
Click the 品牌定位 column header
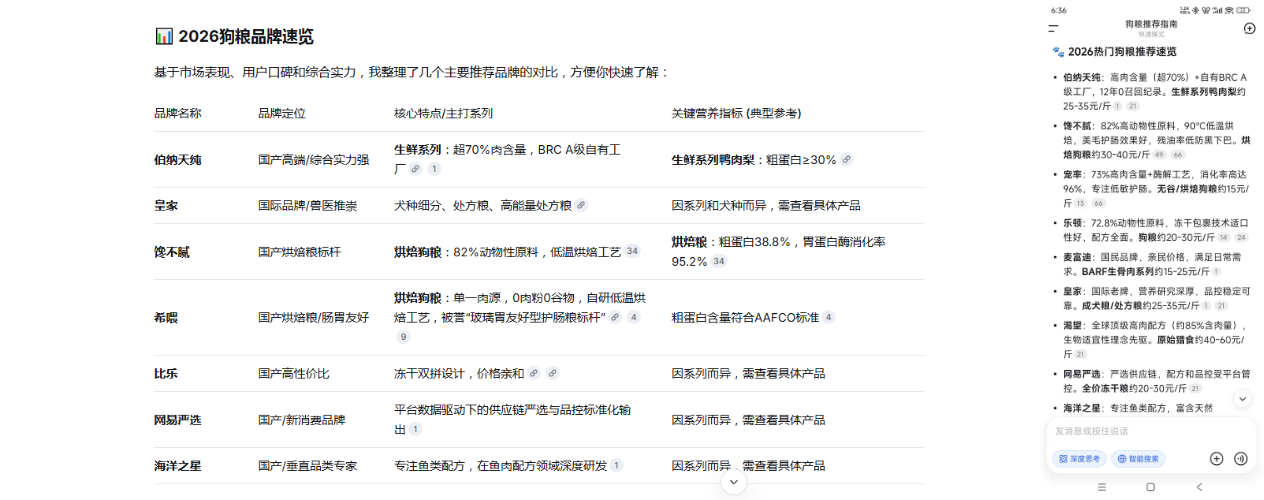pos(282,113)
